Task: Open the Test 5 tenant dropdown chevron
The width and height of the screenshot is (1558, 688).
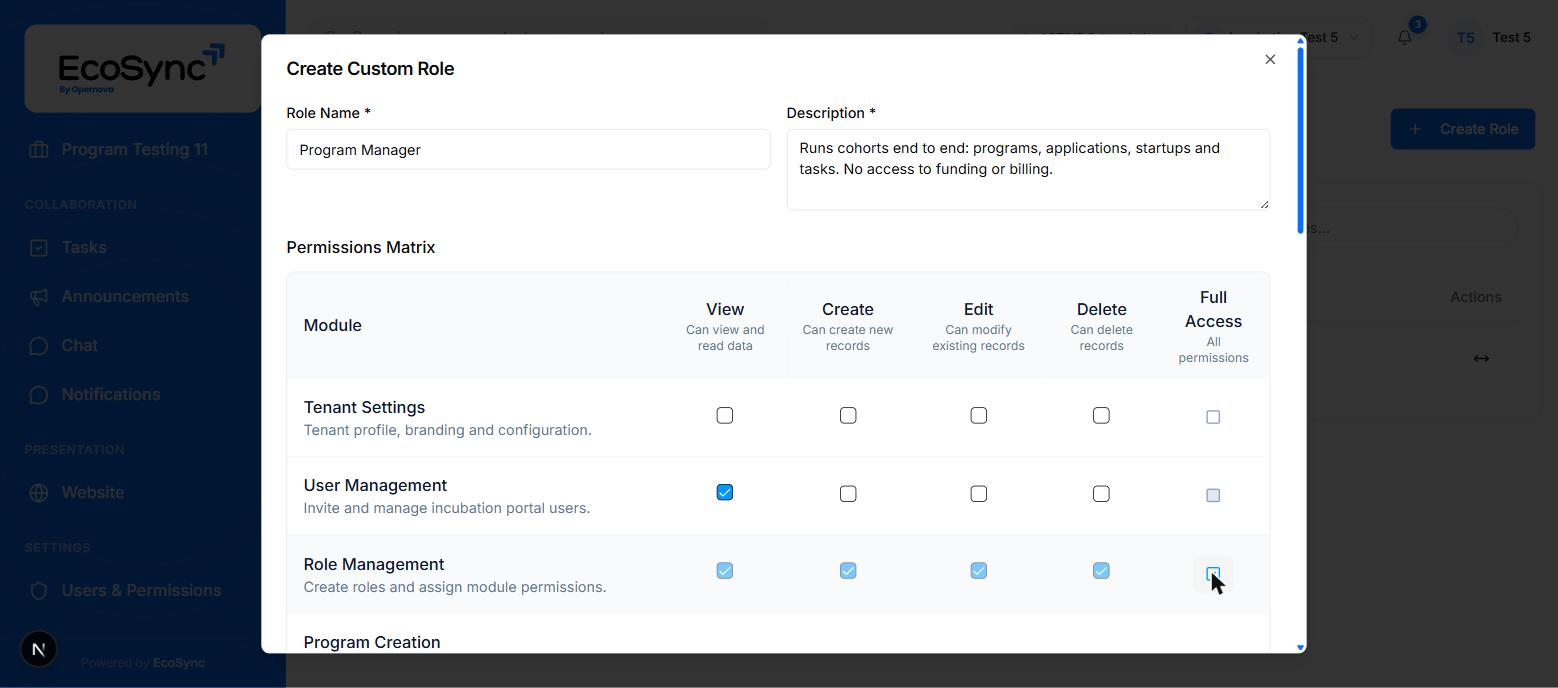Action: (1354, 37)
